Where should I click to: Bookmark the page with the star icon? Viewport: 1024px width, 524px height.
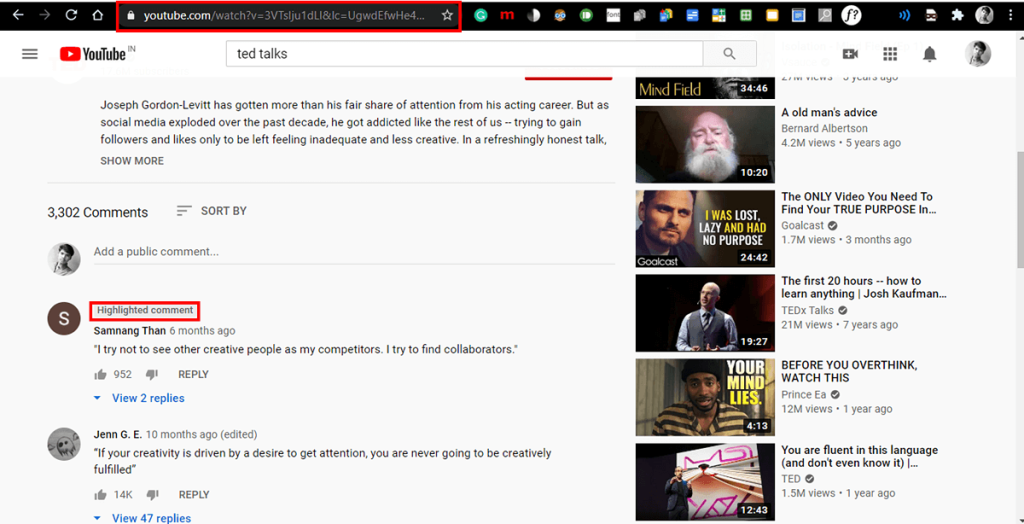pos(447,15)
